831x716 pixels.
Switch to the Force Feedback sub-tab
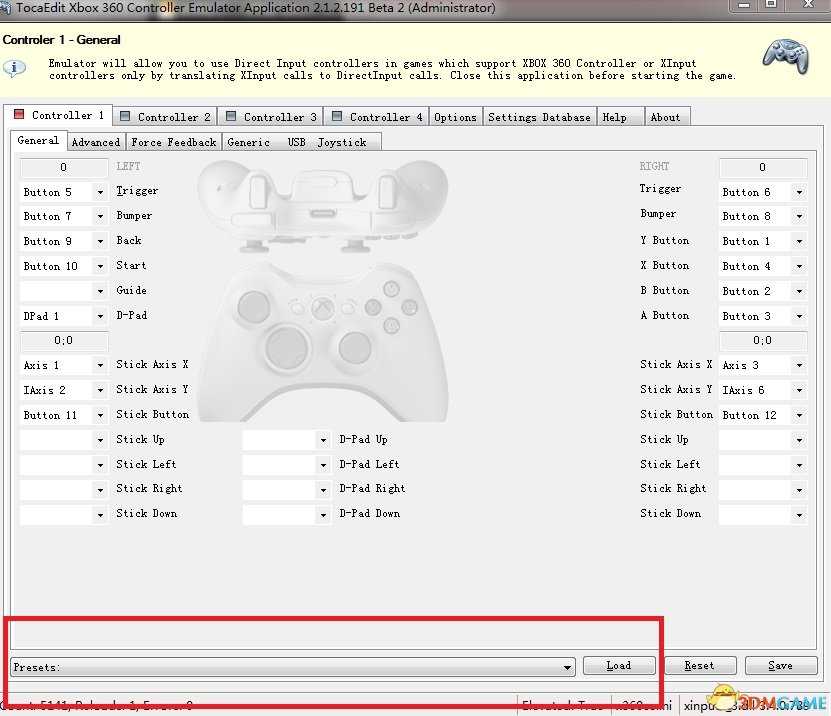(x=173, y=142)
